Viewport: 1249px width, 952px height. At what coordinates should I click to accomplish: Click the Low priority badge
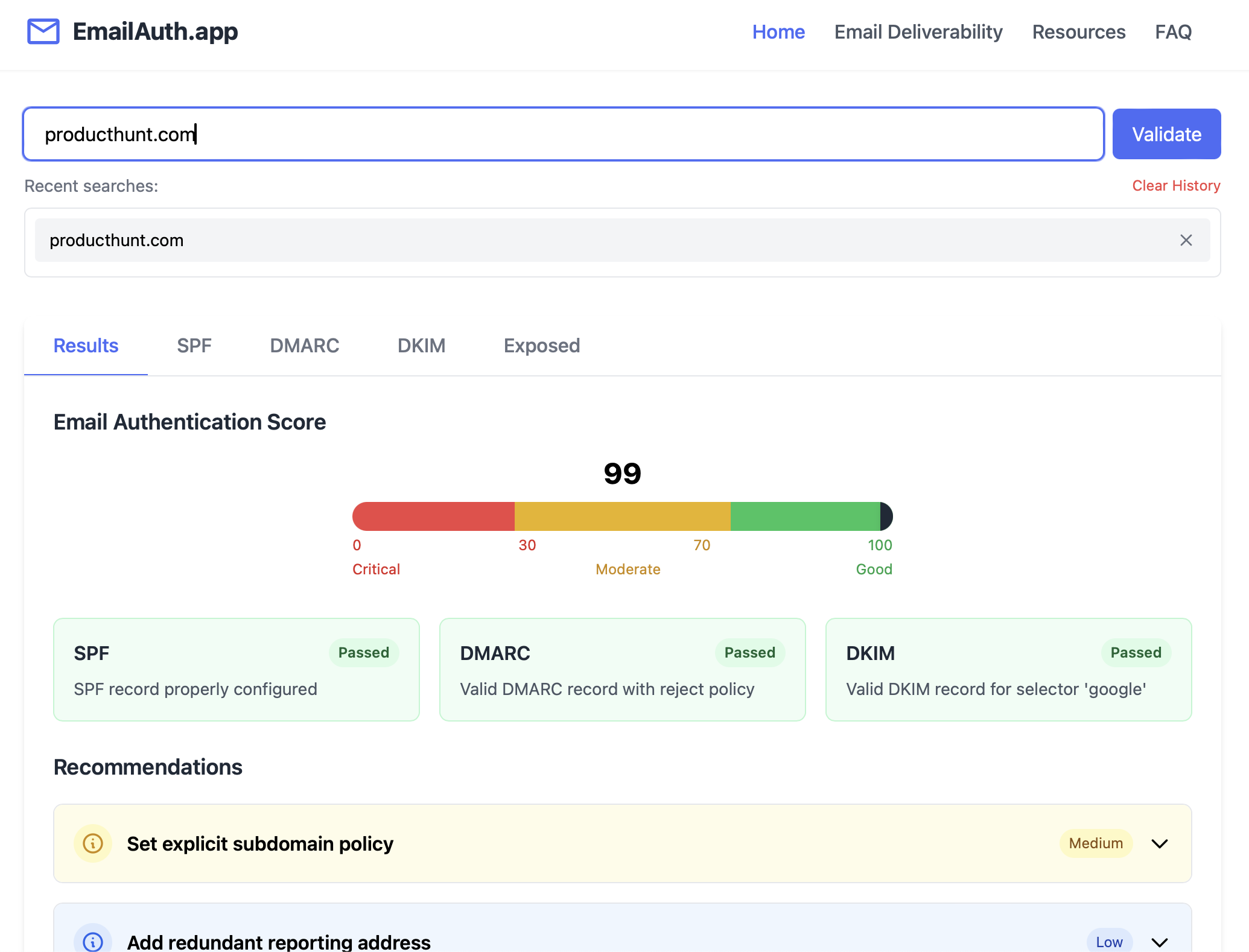click(x=1109, y=942)
